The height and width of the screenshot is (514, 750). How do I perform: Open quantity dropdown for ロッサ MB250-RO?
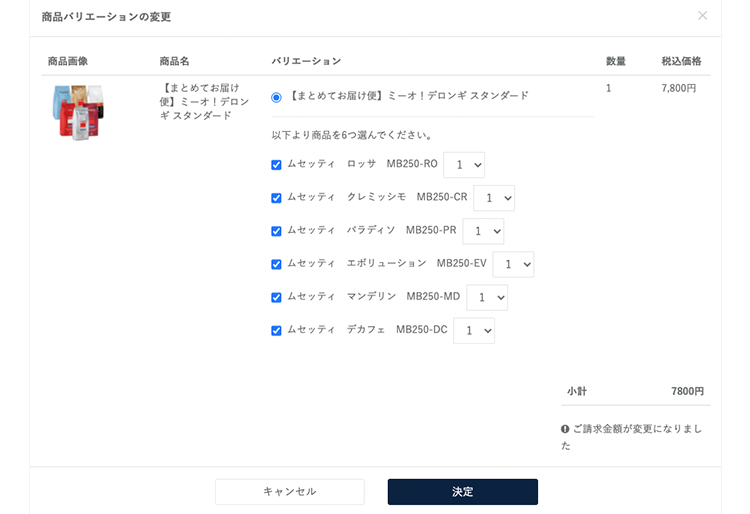[x=464, y=165]
